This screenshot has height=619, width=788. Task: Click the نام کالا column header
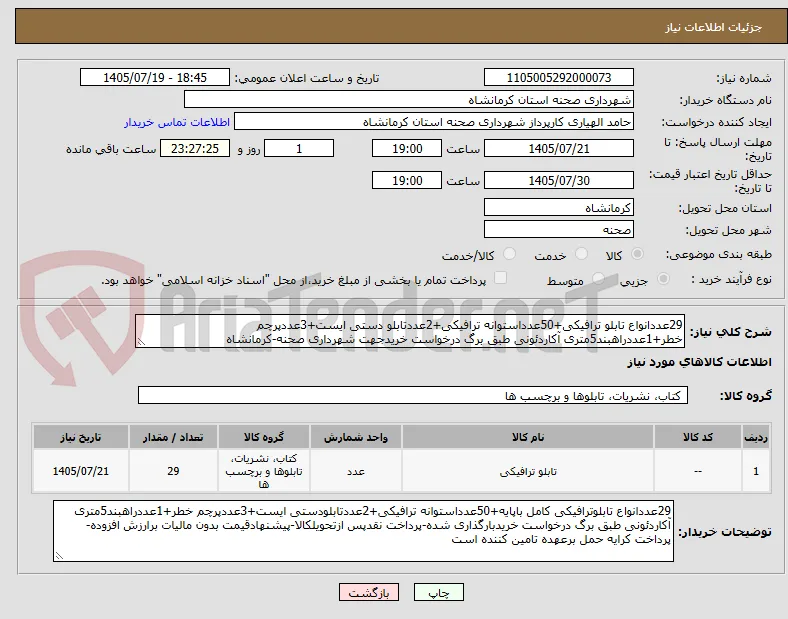tap(528, 437)
